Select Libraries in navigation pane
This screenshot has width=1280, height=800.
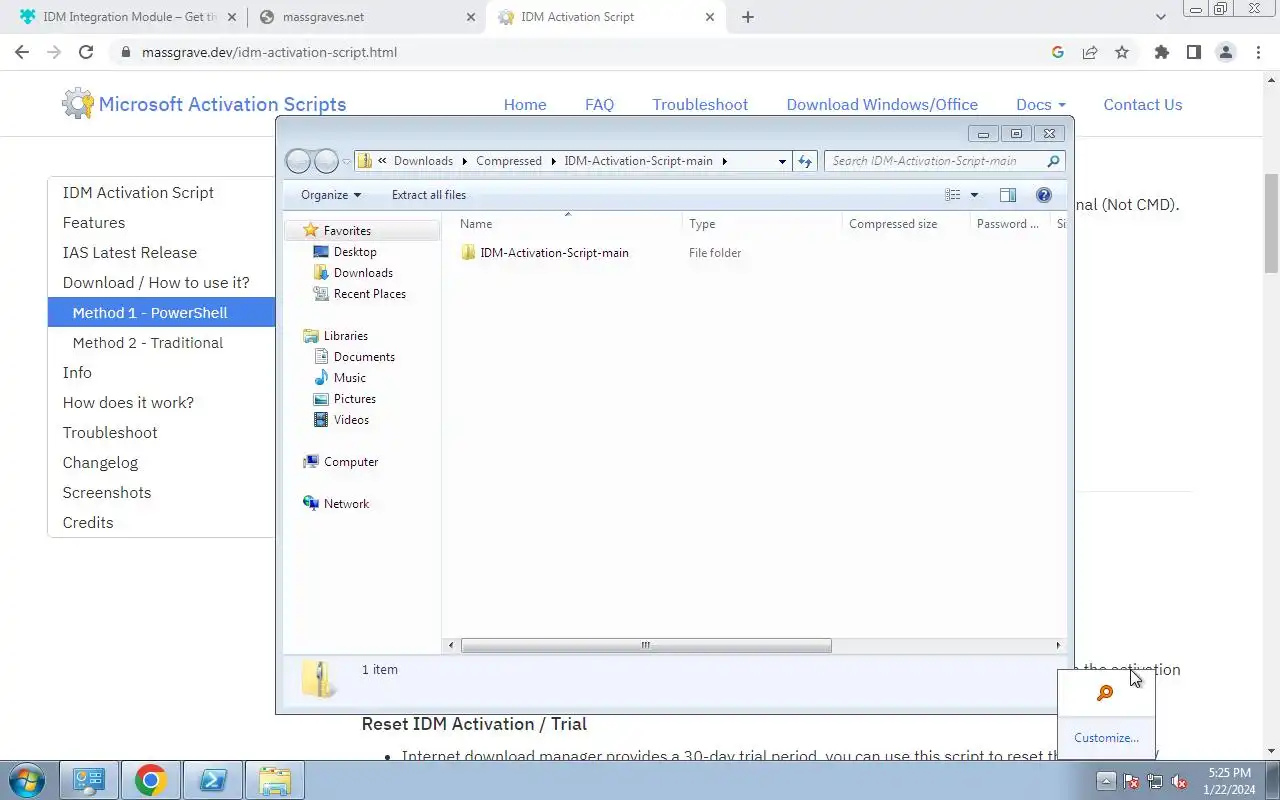(346, 336)
